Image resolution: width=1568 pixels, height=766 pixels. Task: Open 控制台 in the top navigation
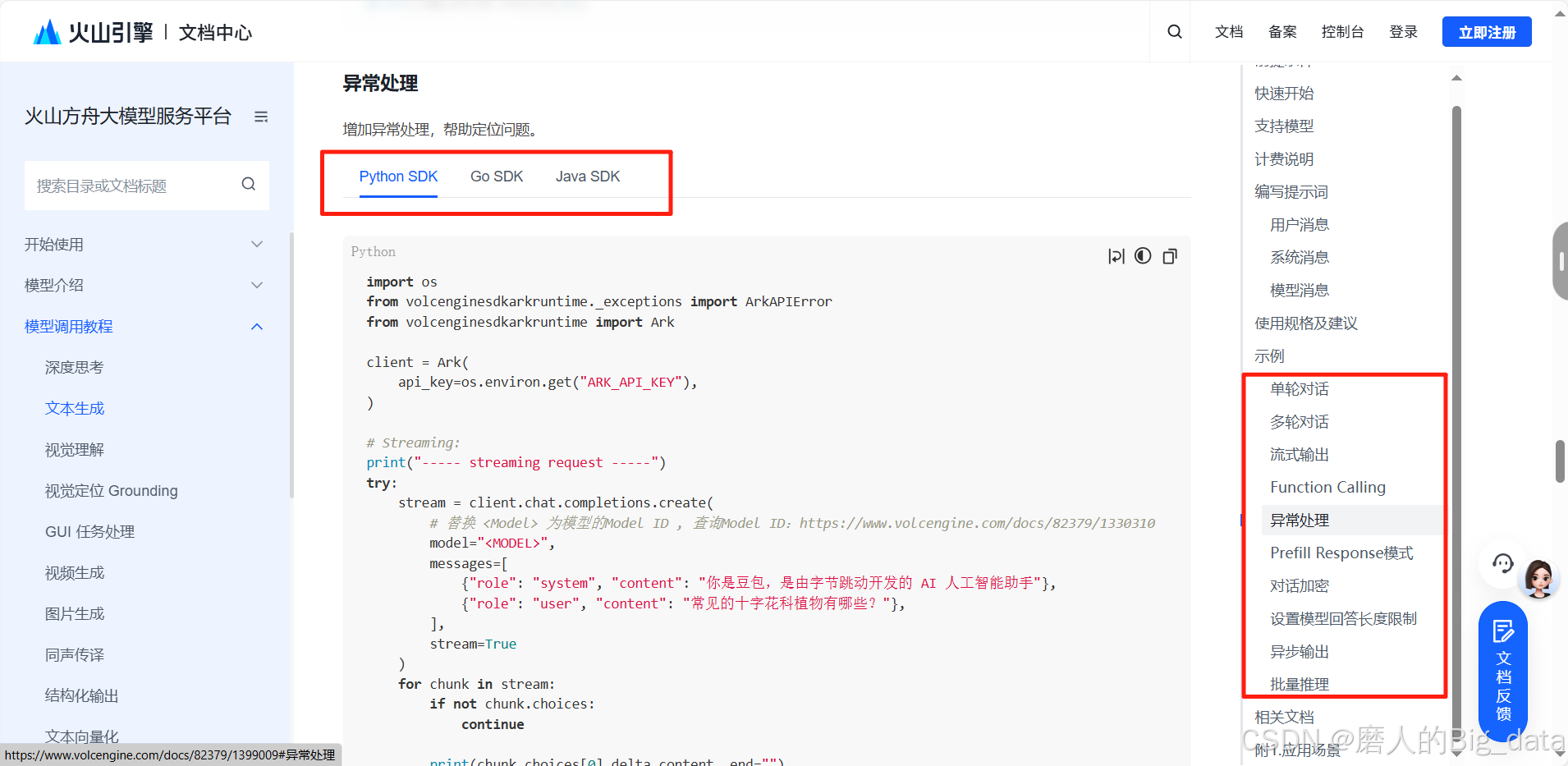coord(1342,32)
